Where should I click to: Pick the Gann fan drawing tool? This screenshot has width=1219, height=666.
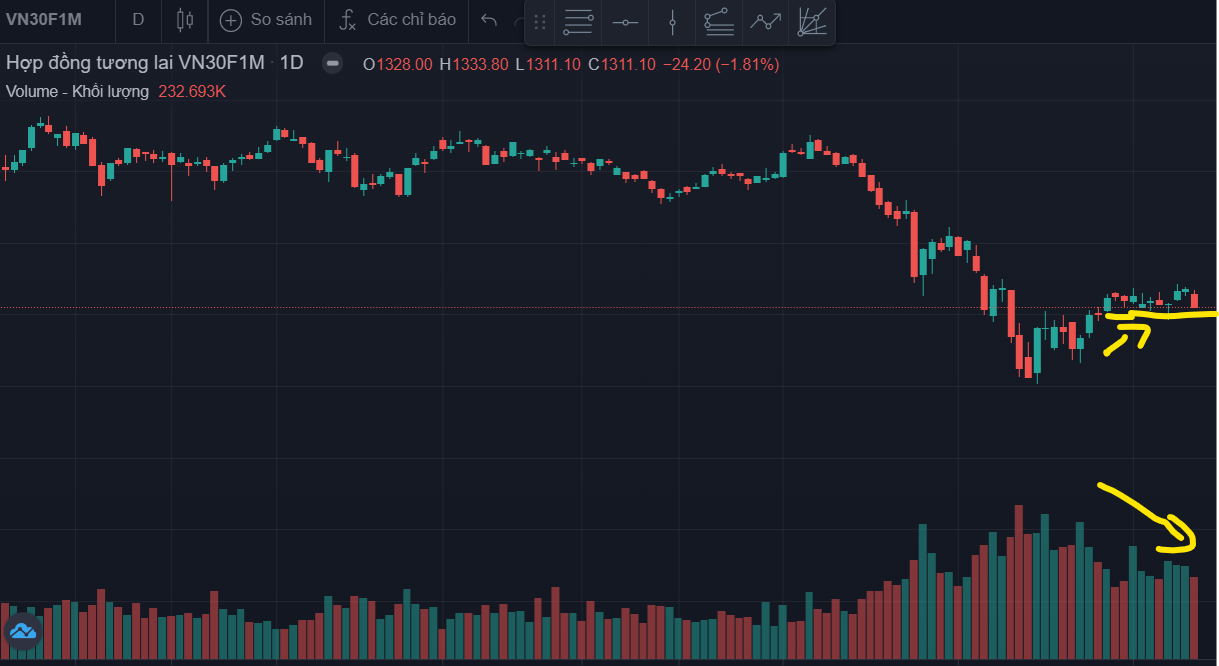click(811, 22)
